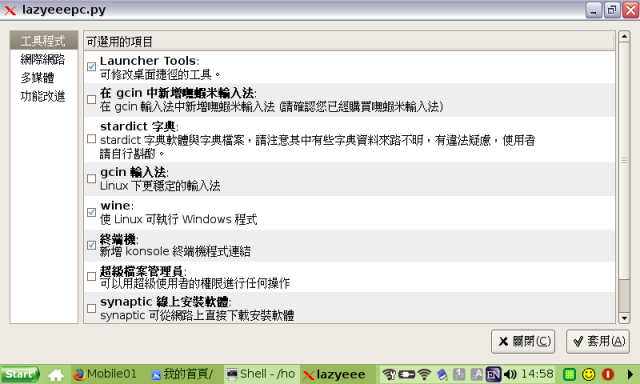
Task: Click the red X window menu icon
Action: [x=10, y=10]
